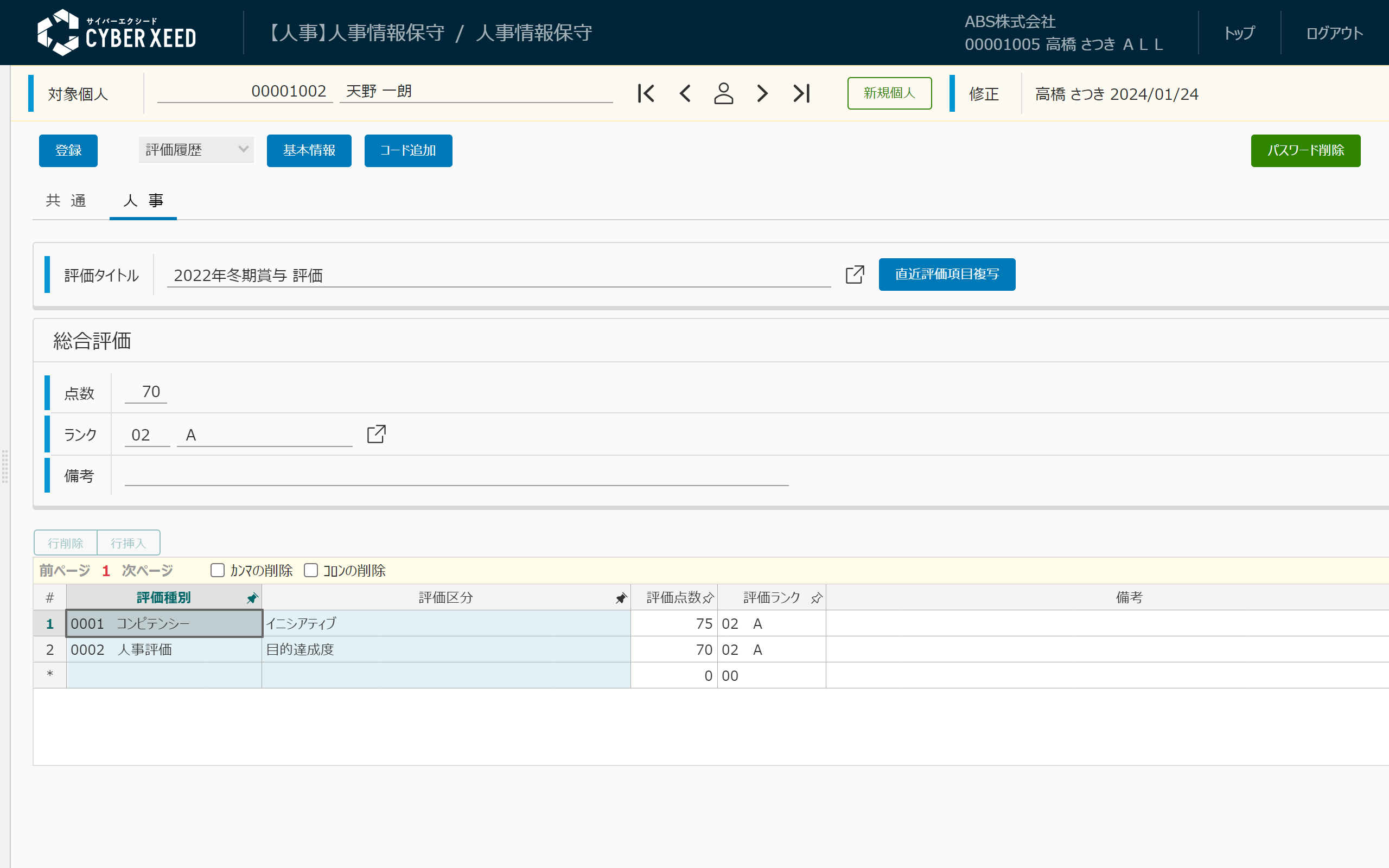Click ログアウト to sign out
This screenshot has height=868, width=1389.
tap(1335, 33)
